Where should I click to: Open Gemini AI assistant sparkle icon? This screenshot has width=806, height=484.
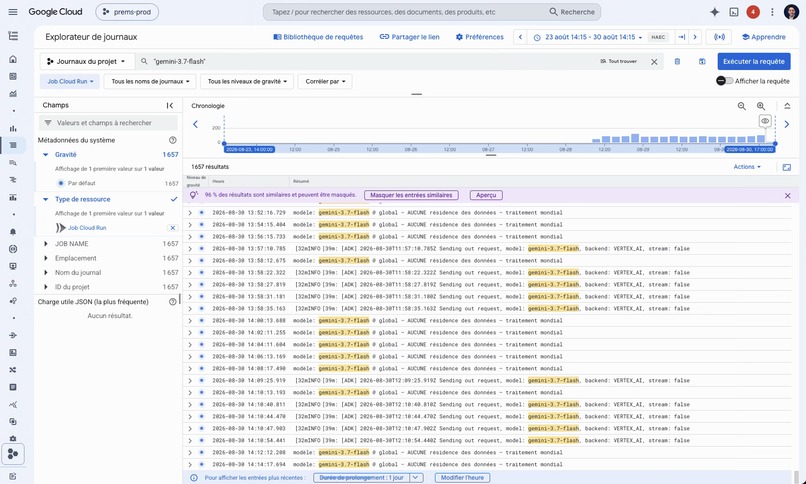tap(715, 12)
